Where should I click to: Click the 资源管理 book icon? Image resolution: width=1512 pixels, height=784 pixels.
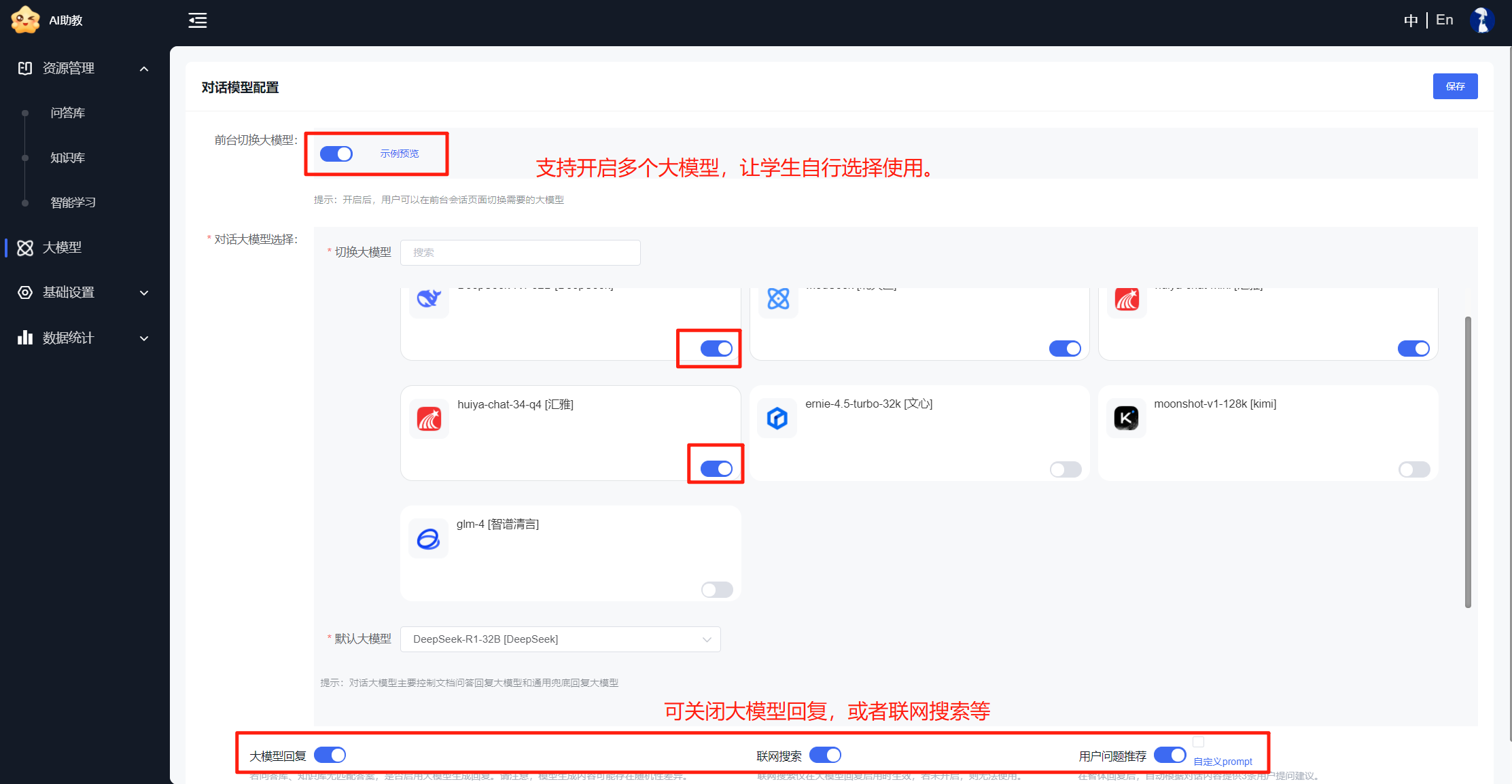point(25,68)
